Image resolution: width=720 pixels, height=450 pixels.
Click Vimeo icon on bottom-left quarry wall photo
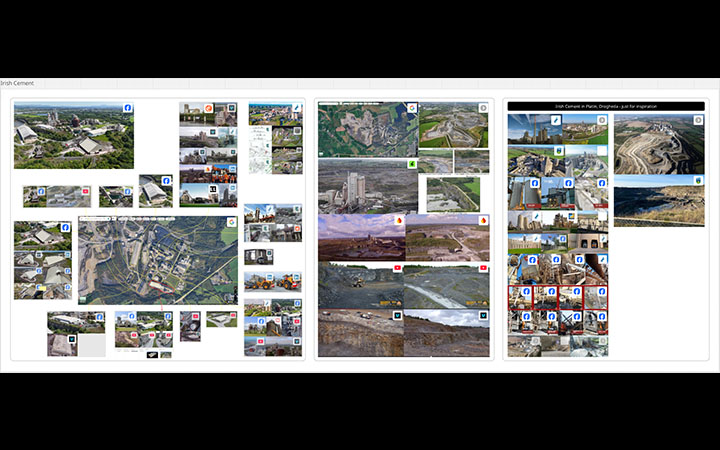[398, 315]
